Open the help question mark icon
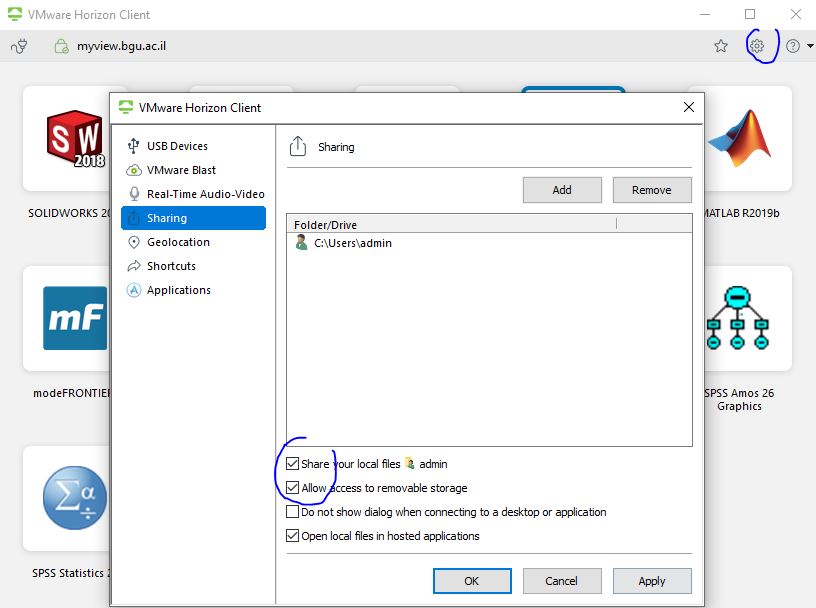Image resolution: width=816 pixels, height=608 pixels. point(793,46)
